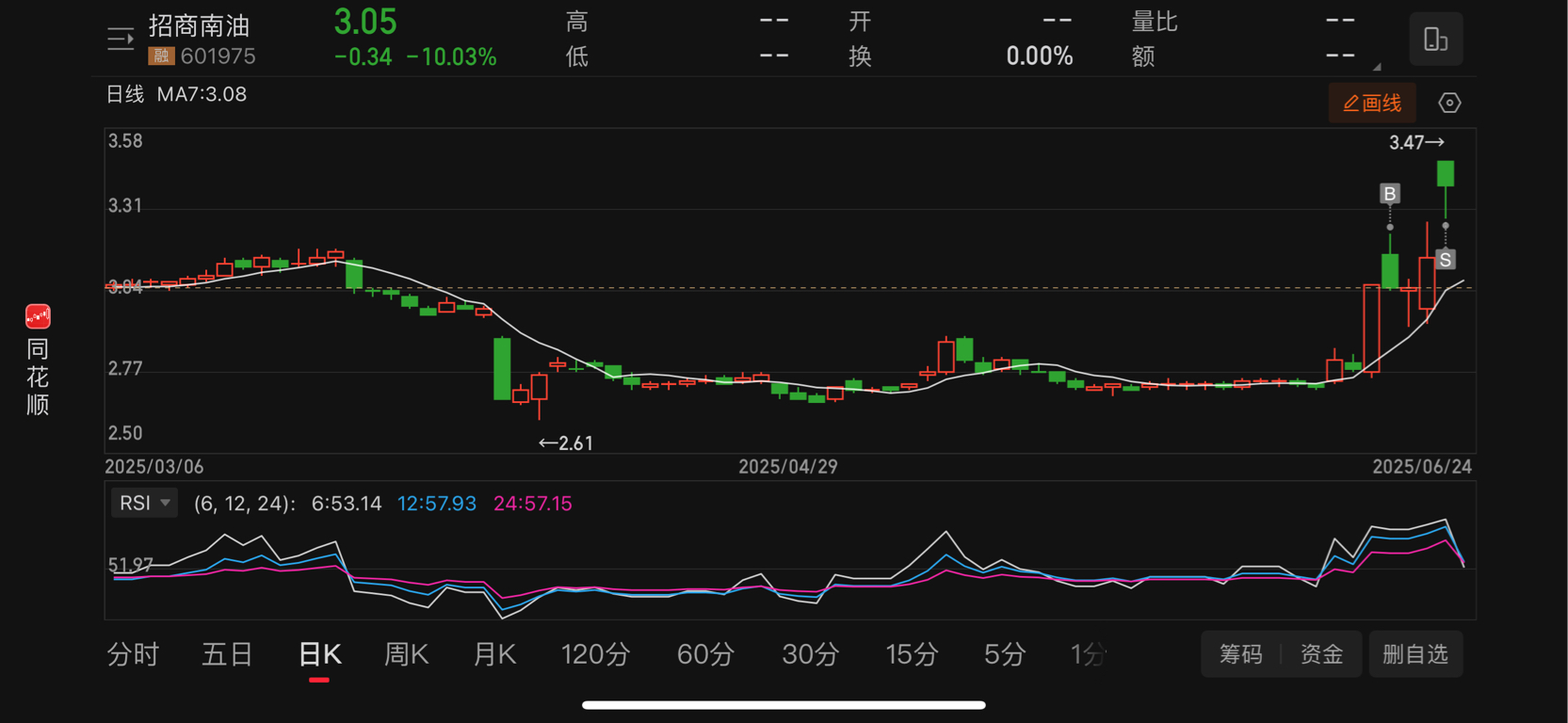Tap the price change -0.34
This screenshot has height=723, width=1568.
(363, 57)
